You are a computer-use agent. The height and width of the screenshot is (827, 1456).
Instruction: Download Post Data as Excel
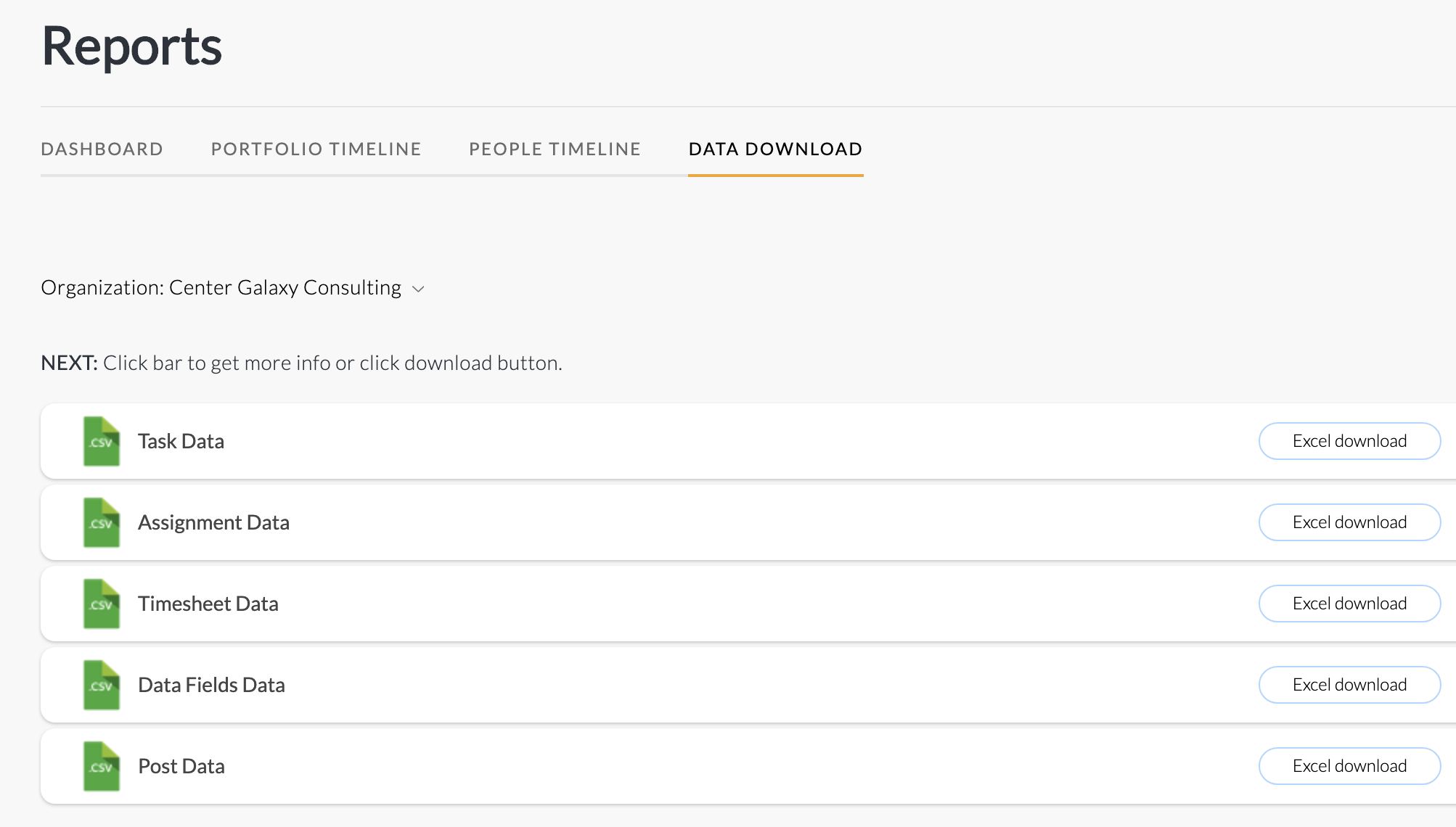click(1349, 766)
